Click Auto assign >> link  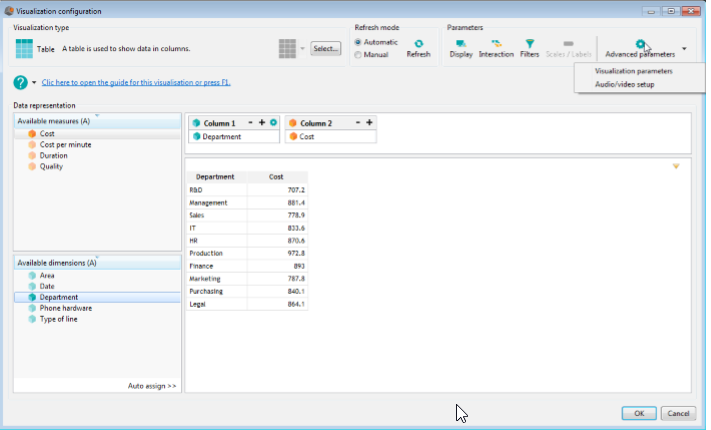(x=152, y=386)
